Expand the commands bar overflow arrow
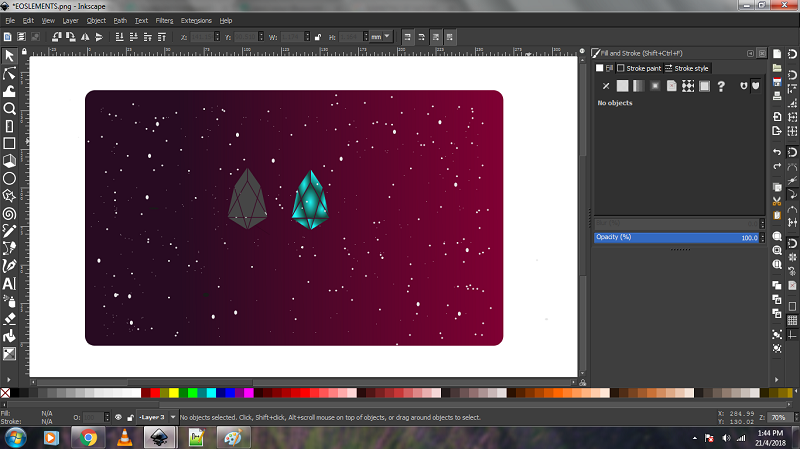The height and width of the screenshot is (449, 800). tap(777, 380)
